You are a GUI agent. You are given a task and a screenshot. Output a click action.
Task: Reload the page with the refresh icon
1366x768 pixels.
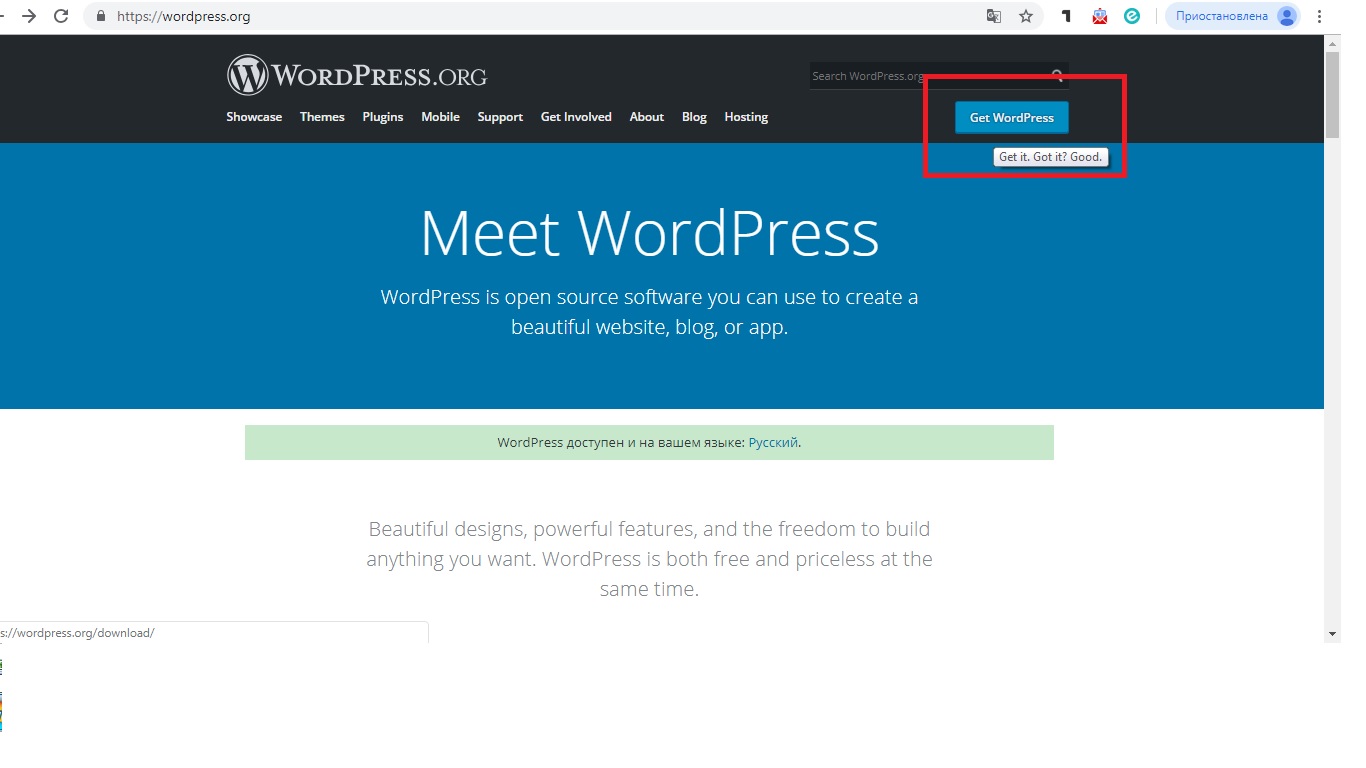point(61,16)
